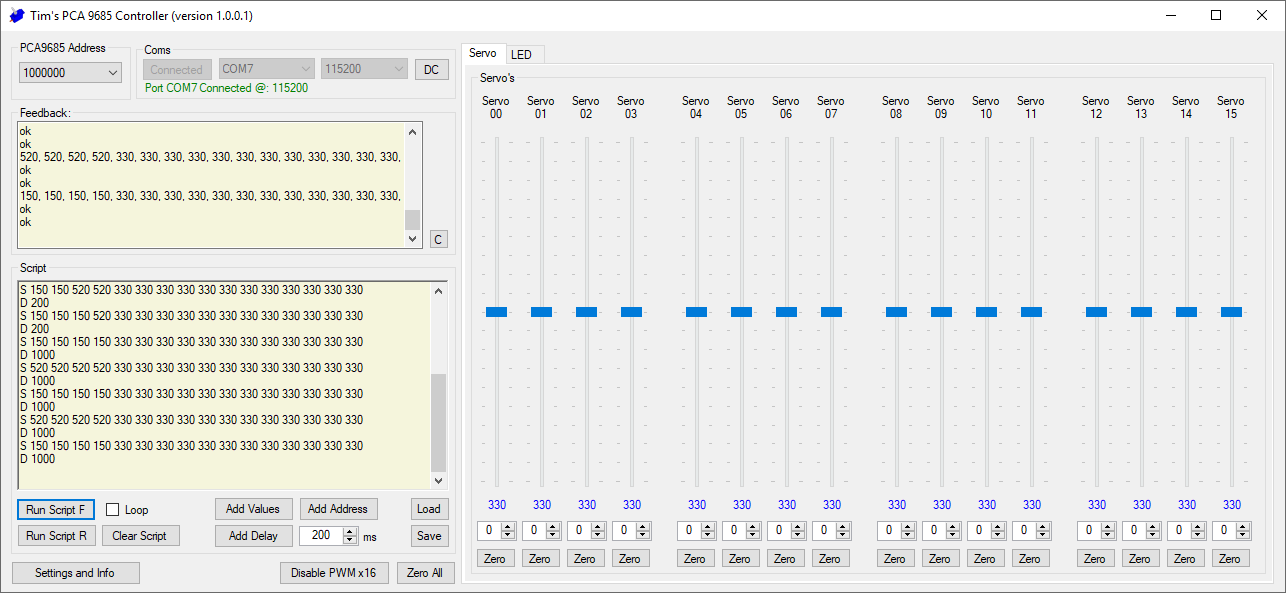The height and width of the screenshot is (593, 1286).
Task: Save the current script
Action: pyautogui.click(x=429, y=536)
